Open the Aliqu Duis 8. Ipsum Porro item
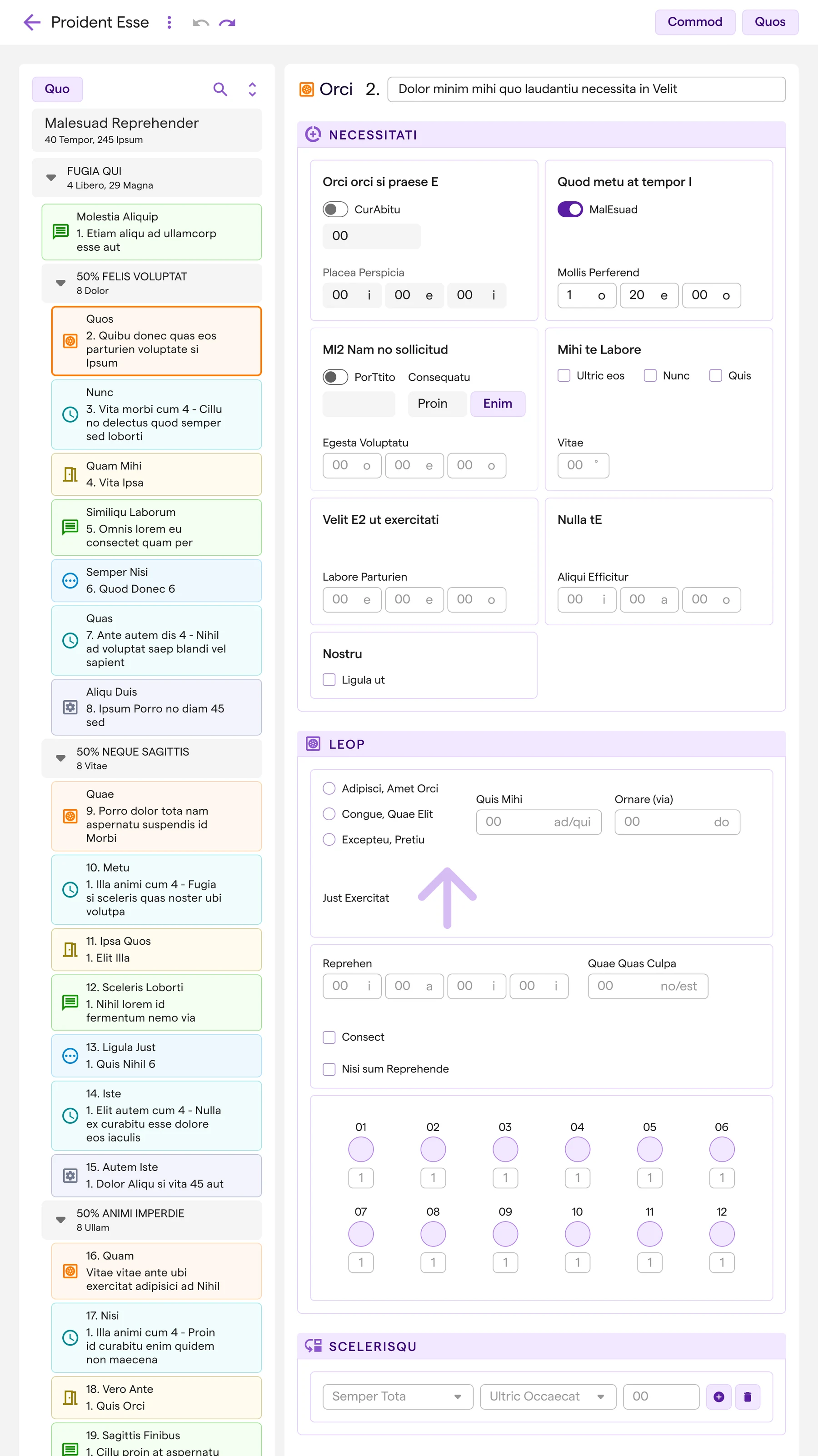This screenshot has height=1456, width=818. point(156,707)
